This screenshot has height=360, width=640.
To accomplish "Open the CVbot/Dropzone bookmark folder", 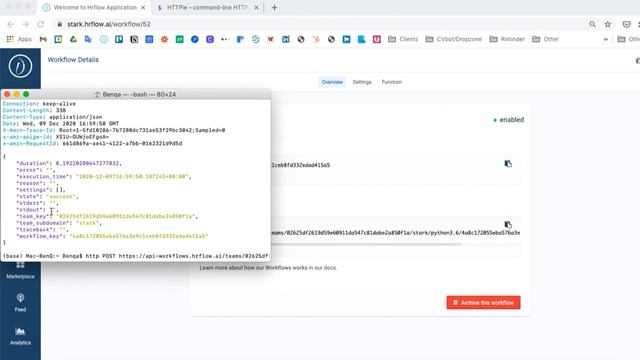I will click(x=453, y=39).
